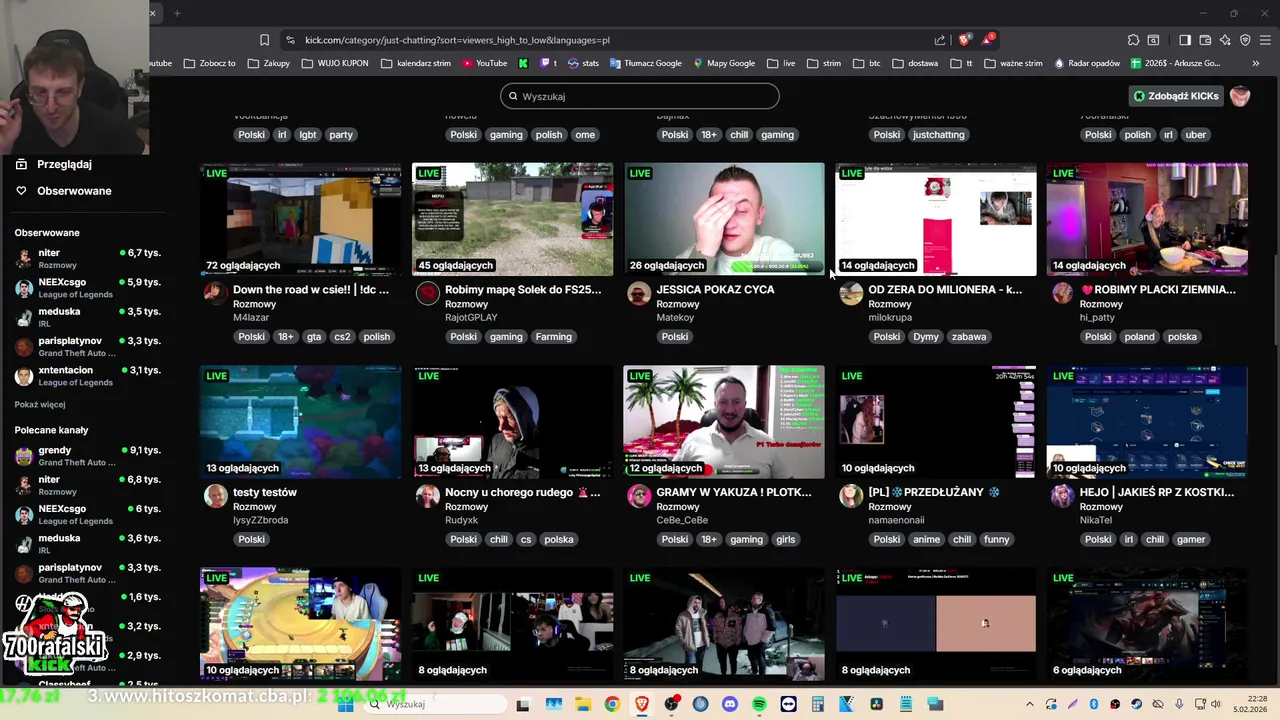Open WUJO KUPON bookmarks folder
Screen dimensions: 1280x720
coord(334,63)
